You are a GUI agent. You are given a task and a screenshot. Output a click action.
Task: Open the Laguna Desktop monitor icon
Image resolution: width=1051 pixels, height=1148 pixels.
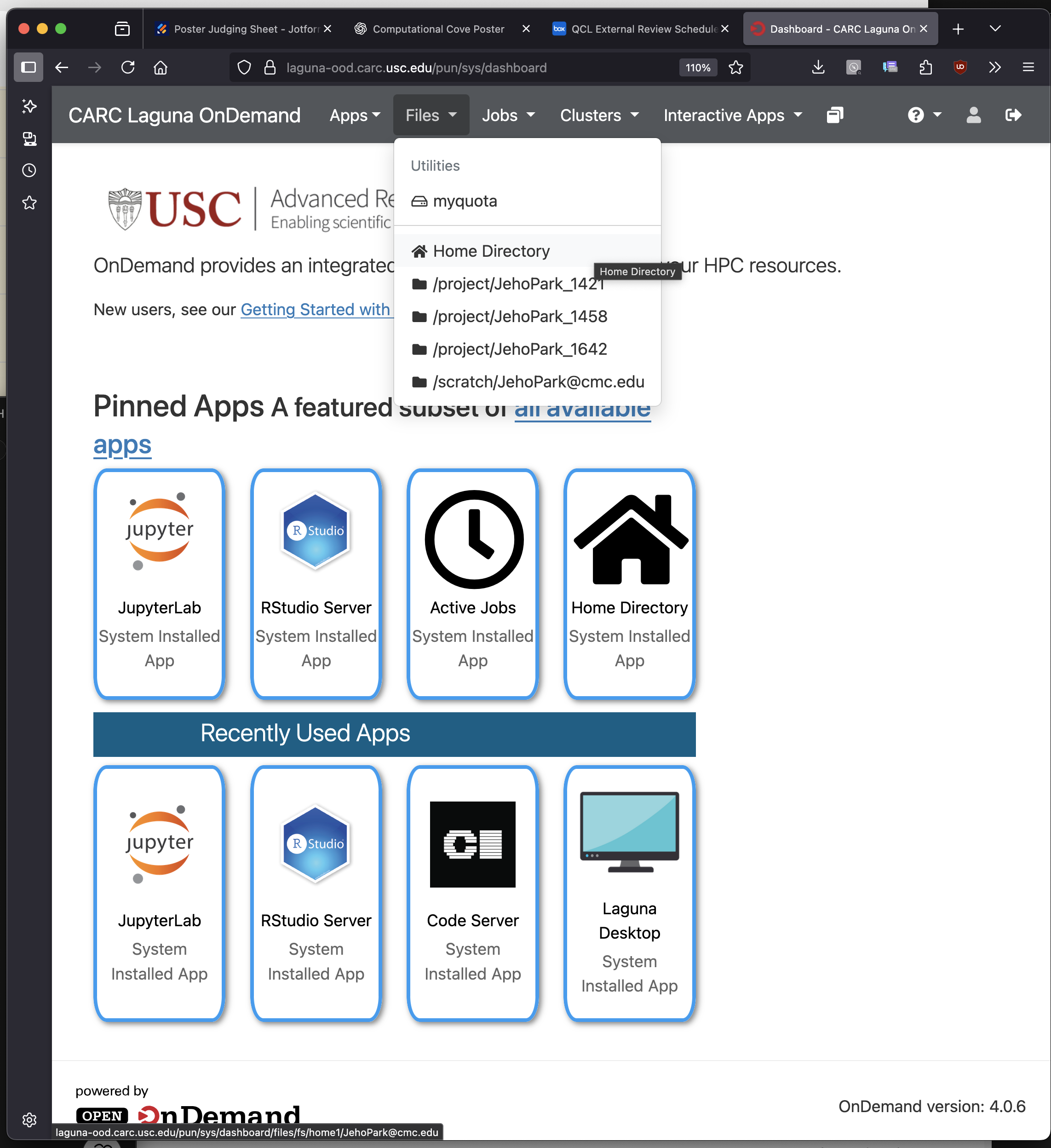coord(629,831)
